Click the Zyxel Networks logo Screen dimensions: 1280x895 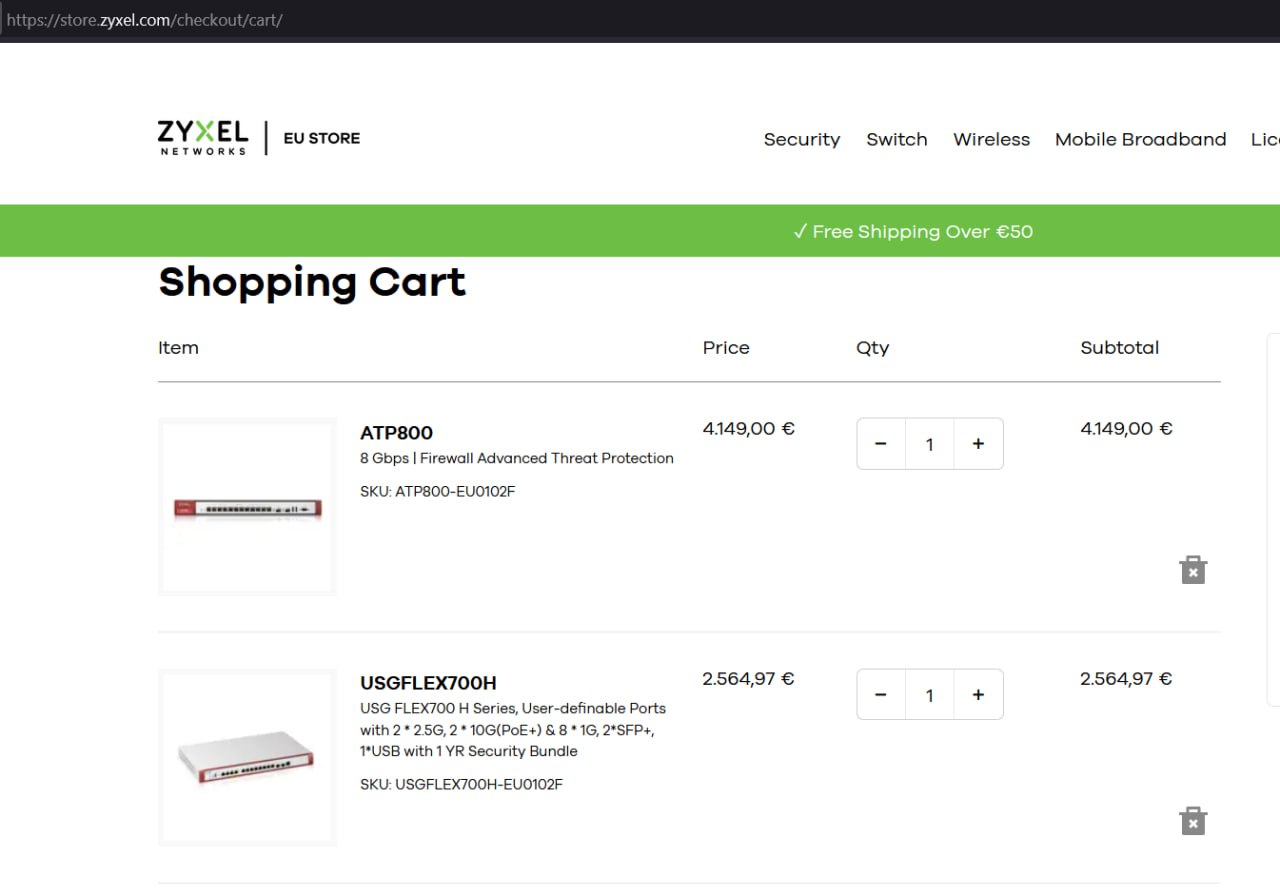pos(203,138)
